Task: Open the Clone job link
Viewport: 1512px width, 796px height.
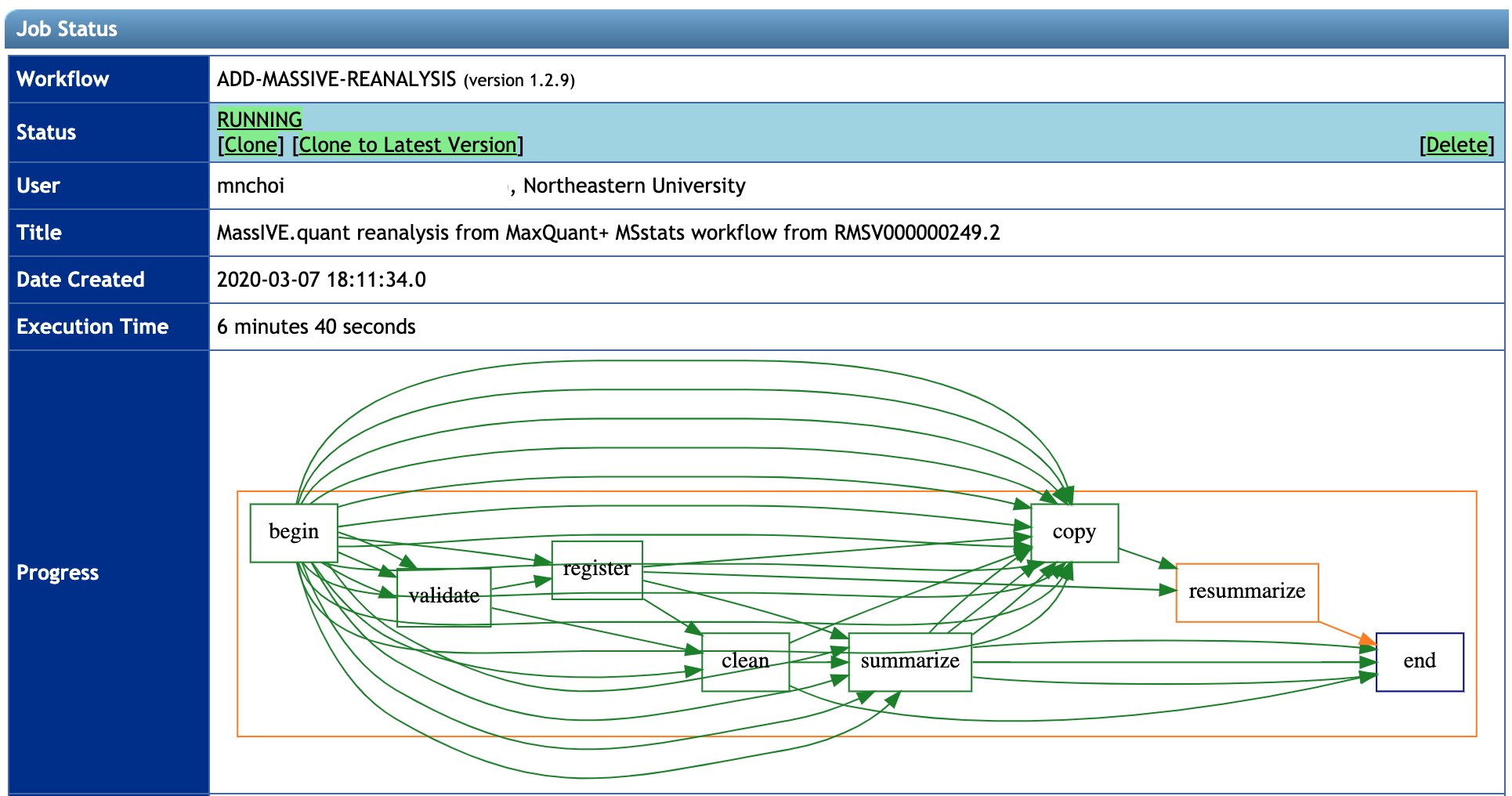Action: 251,145
